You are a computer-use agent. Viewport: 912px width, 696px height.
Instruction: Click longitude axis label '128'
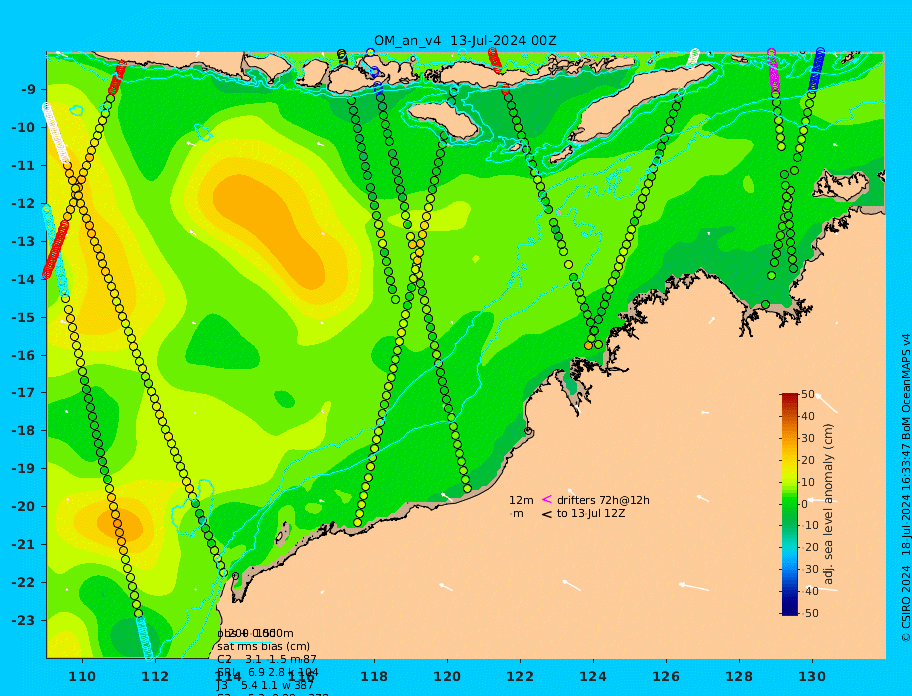click(739, 677)
